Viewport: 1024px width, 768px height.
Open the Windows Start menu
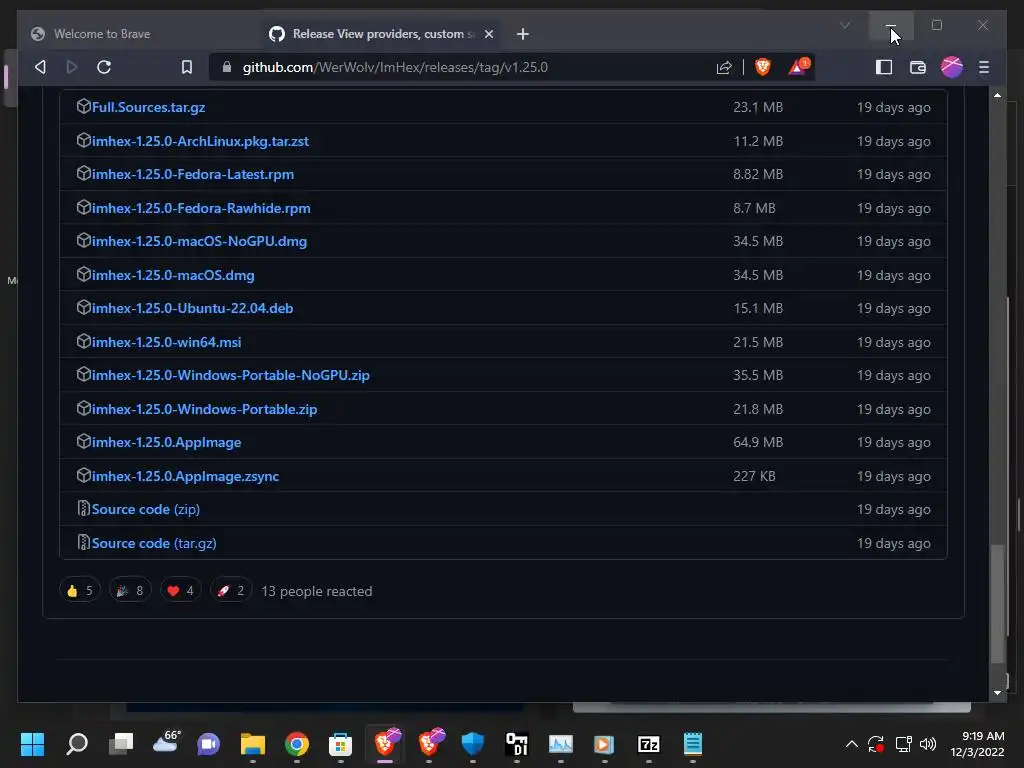[x=33, y=744]
